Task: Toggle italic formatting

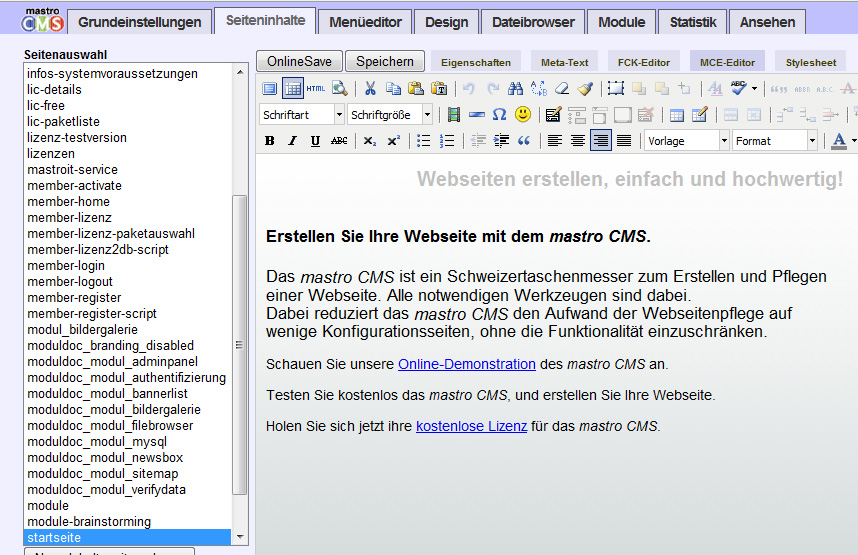Action: pyautogui.click(x=292, y=141)
